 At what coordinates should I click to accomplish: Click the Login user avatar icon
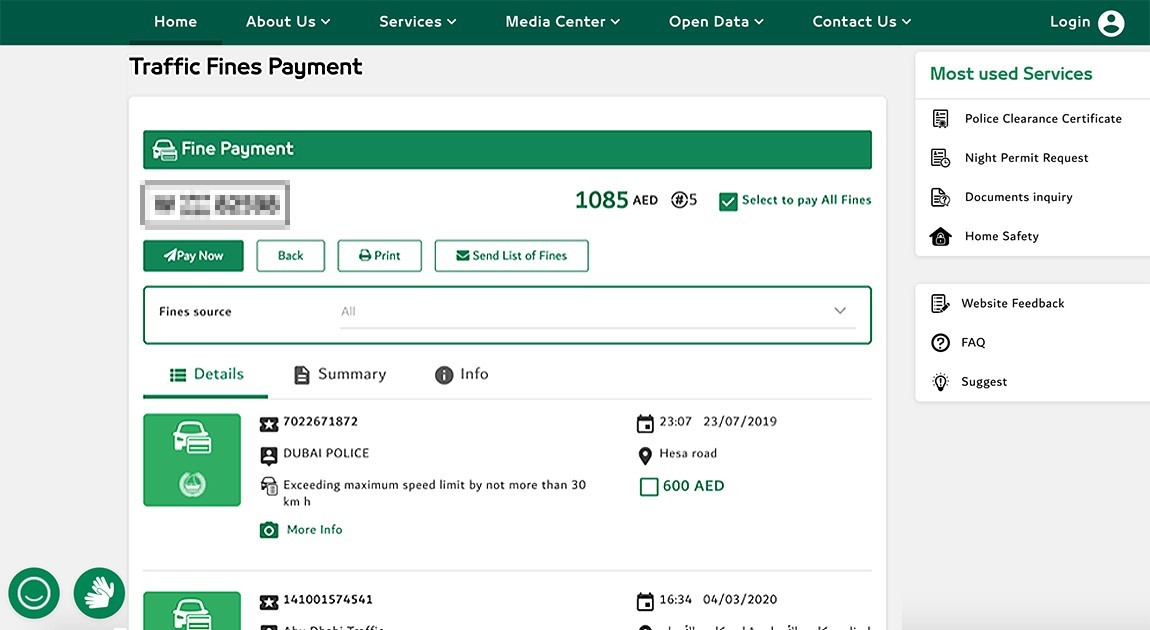click(1111, 23)
